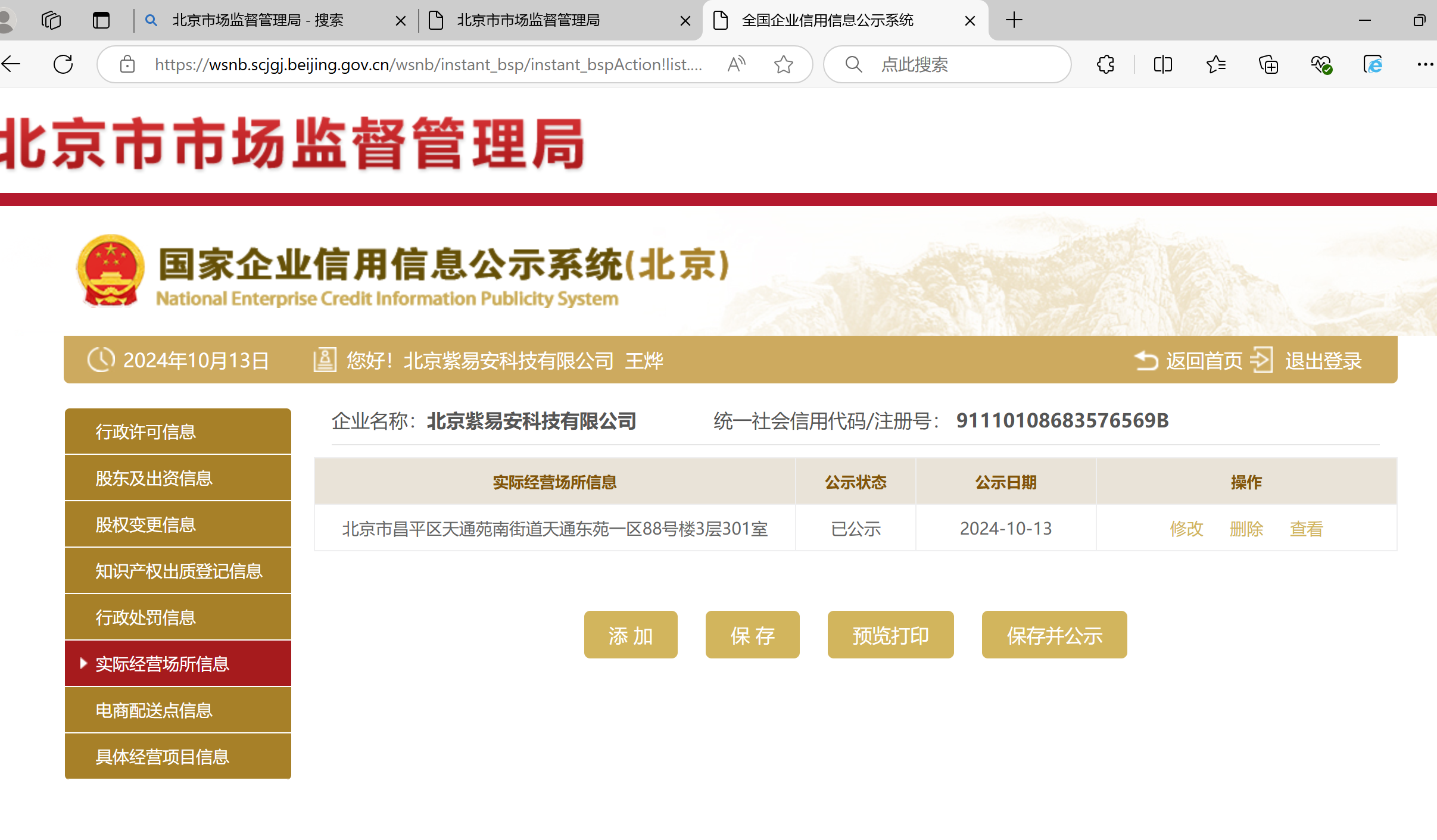Click the Read aloud icon
This screenshot has height=840, width=1437.
point(737,64)
